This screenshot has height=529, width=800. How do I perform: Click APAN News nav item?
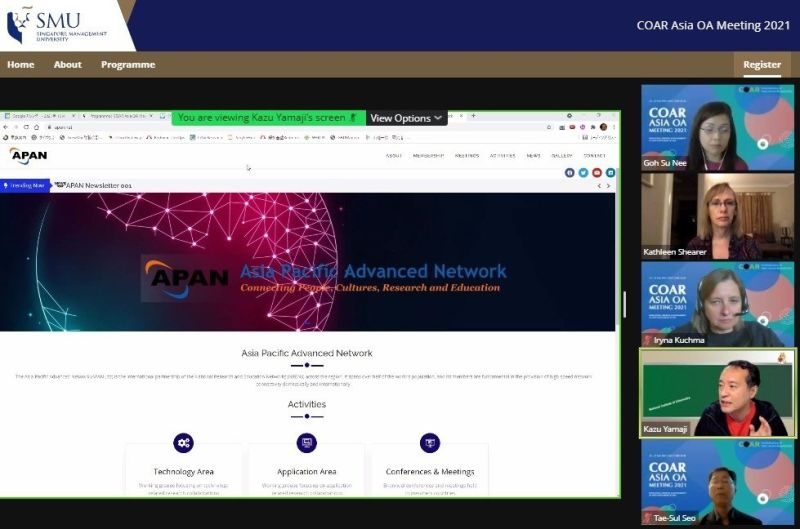(x=533, y=156)
